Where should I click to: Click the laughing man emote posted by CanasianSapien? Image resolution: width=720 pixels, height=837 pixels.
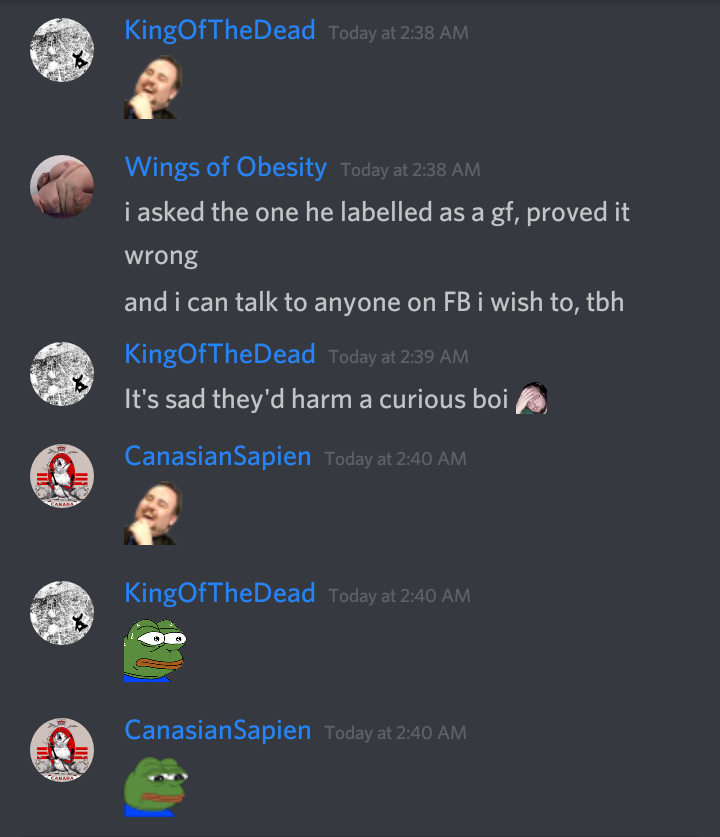(x=153, y=513)
